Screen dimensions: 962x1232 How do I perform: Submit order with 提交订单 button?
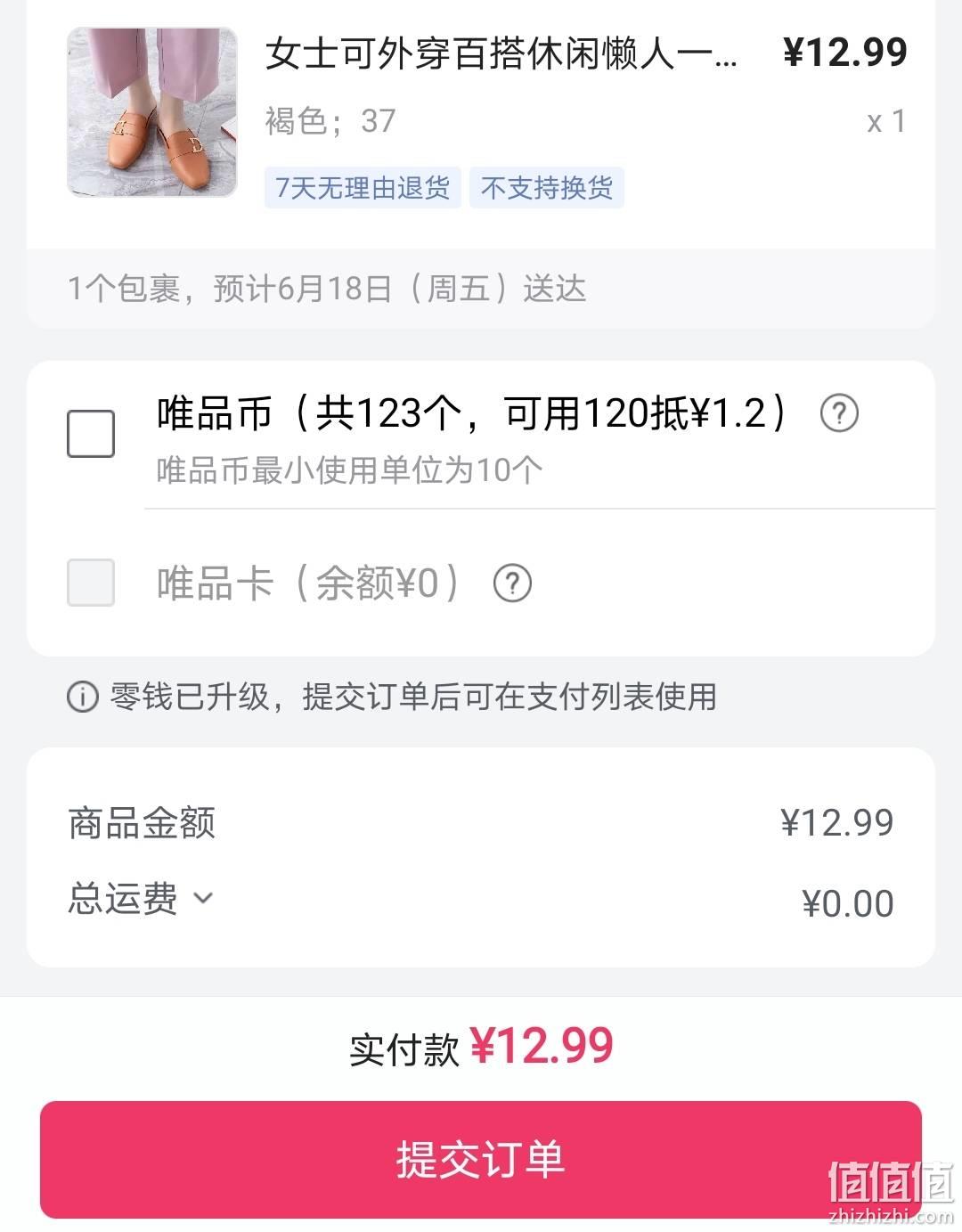click(x=481, y=1159)
